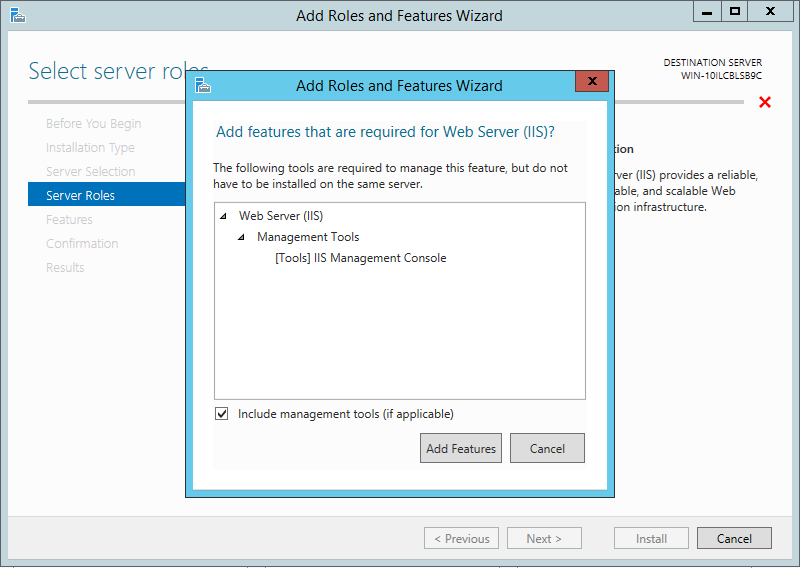Open the Server Roles wizard step
This screenshot has width=800, height=568.
[80, 195]
